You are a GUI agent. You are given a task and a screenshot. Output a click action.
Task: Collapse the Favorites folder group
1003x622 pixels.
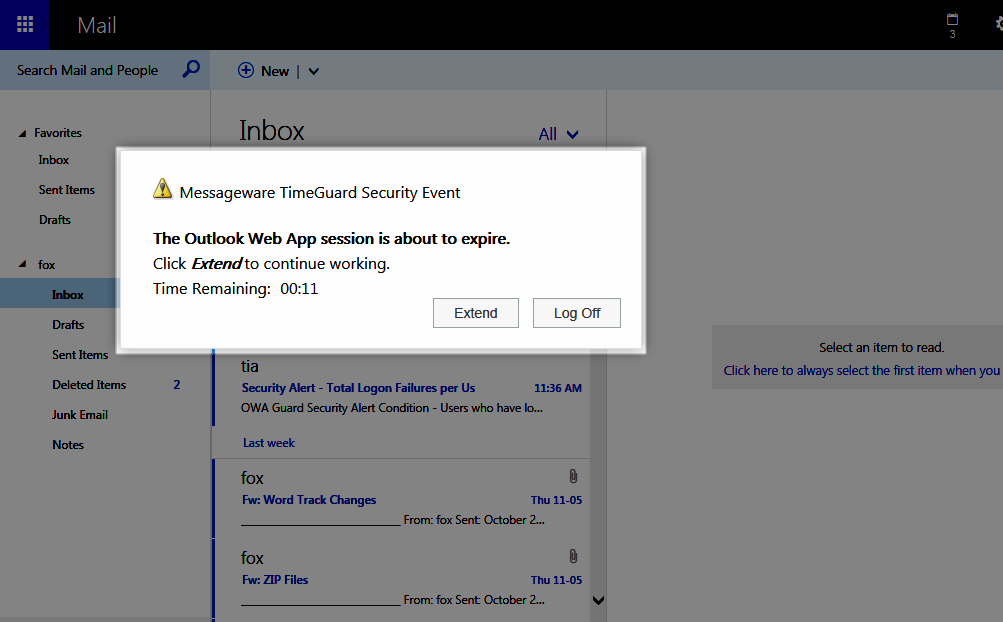pos(22,133)
